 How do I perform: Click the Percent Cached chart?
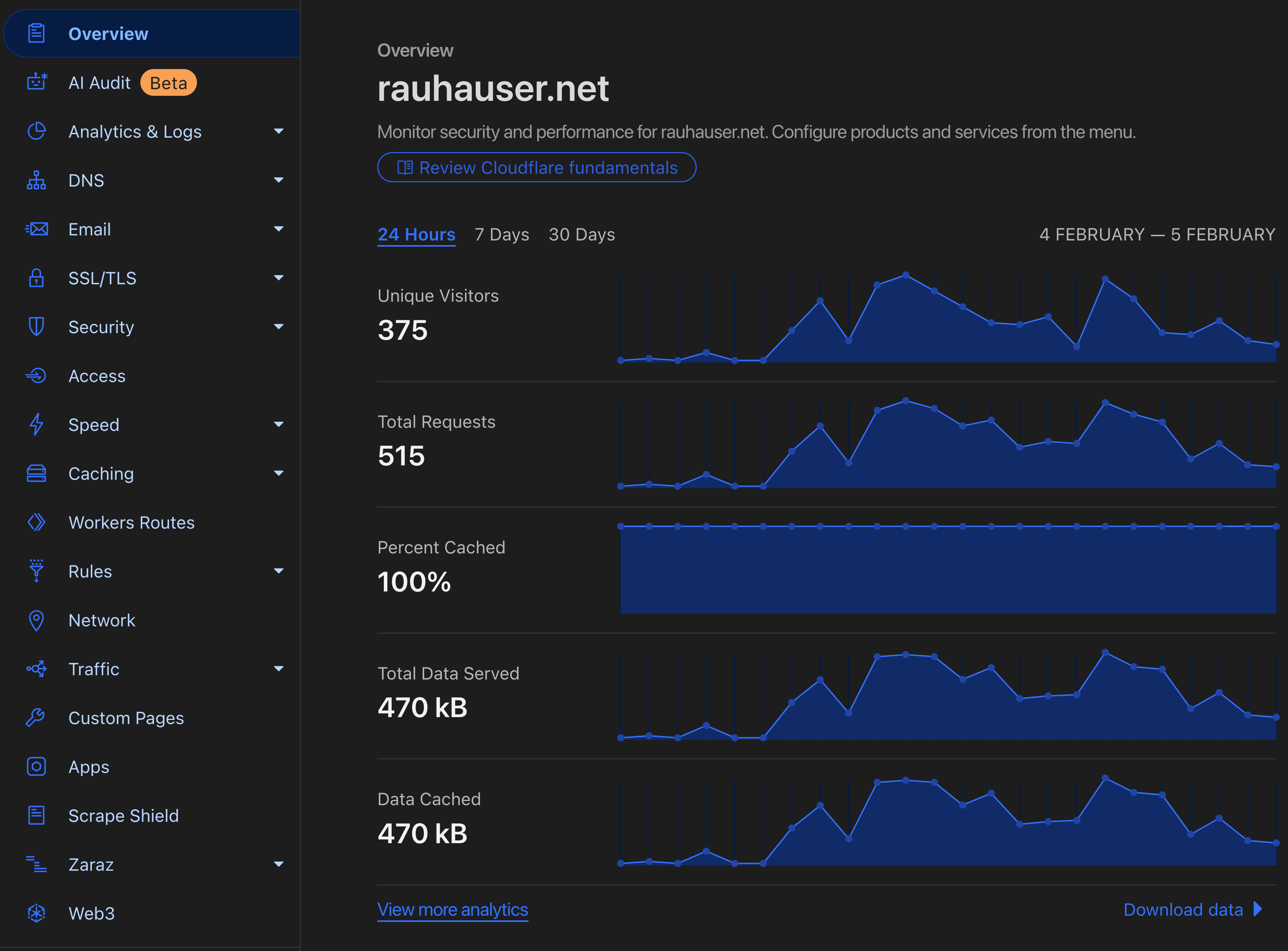tap(948, 569)
